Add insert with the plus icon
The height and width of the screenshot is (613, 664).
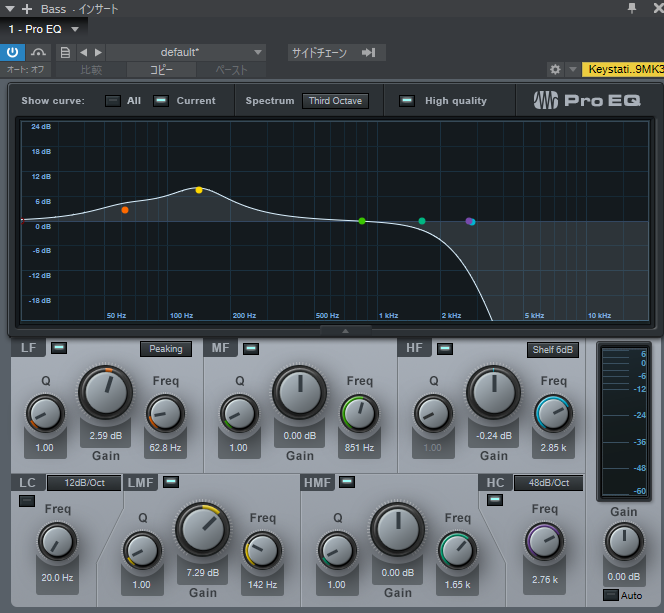coord(27,9)
